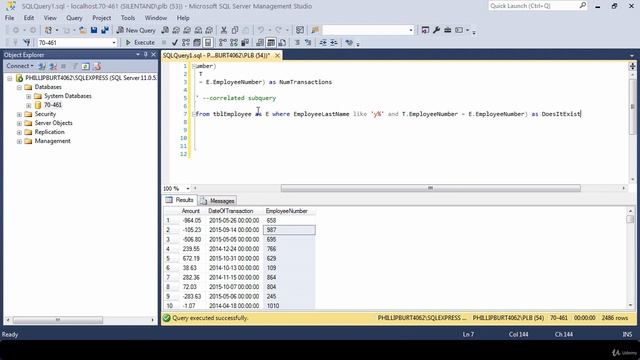Image resolution: width=640 pixels, height=360 pixels.
Task: Collapse code region at line 7
Action: [194, 114]
